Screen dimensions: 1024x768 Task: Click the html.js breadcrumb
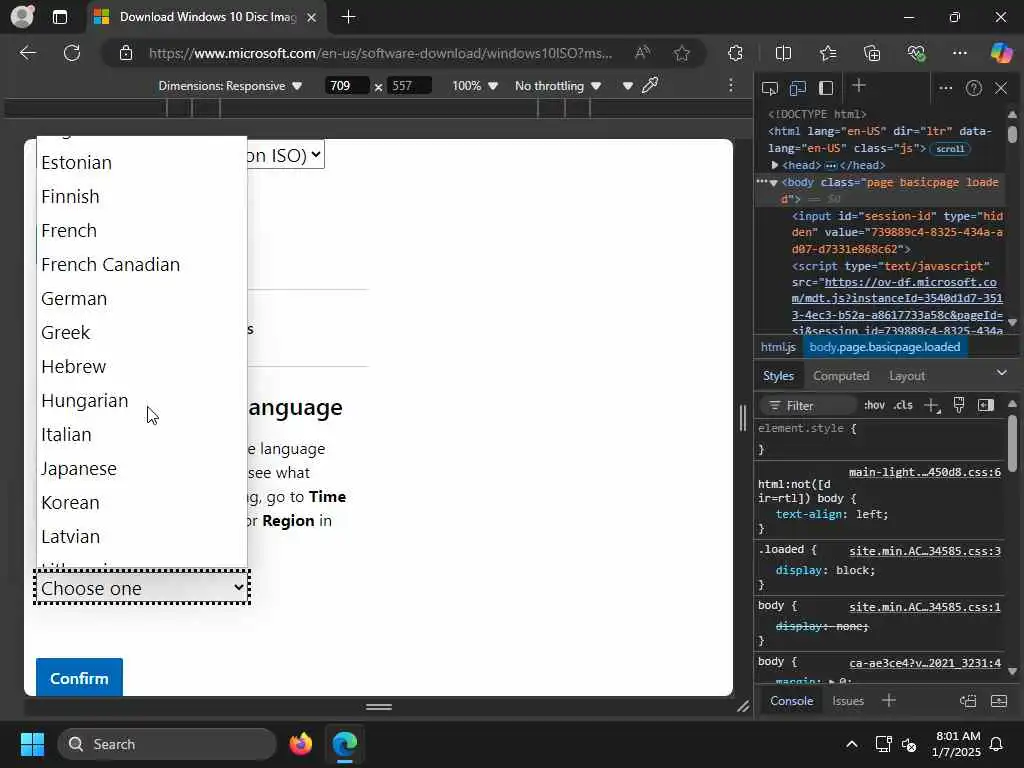coord(778,347)
